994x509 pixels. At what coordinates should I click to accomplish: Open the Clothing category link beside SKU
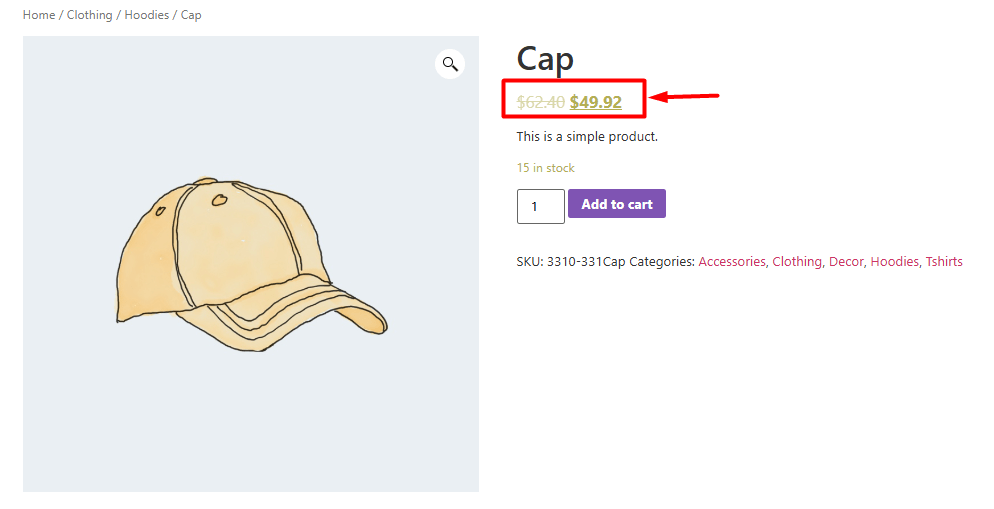(797, 262)
